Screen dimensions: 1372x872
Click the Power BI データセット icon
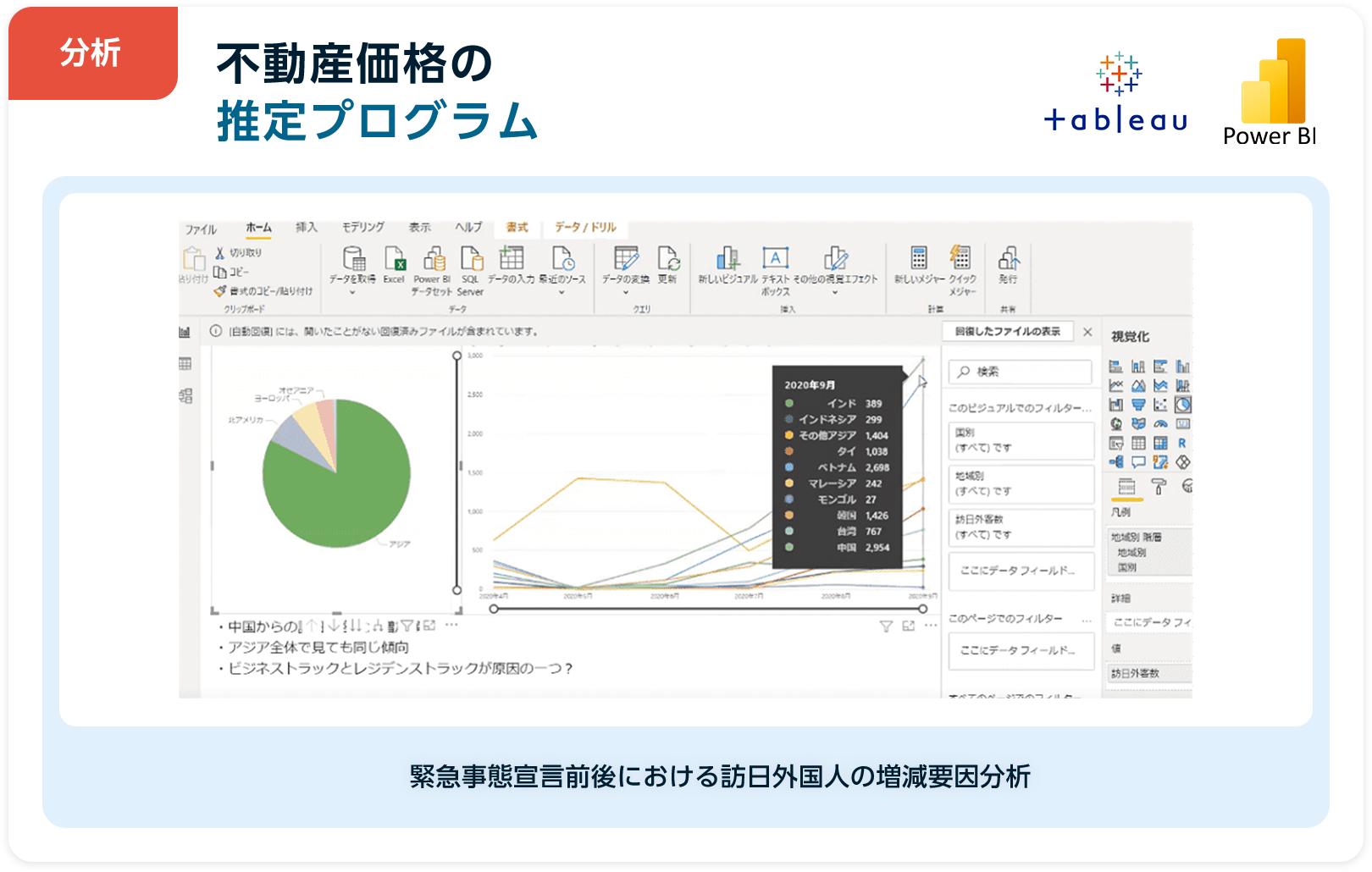tap(434, 257)
